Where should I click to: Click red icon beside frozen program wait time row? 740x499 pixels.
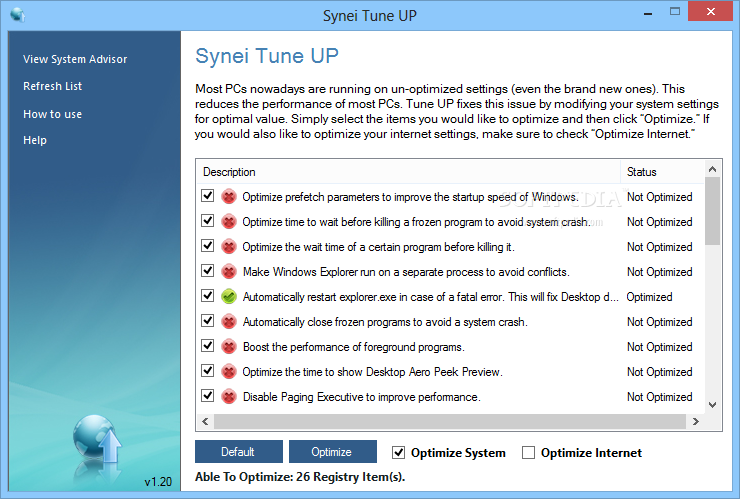tap(229, 221)
